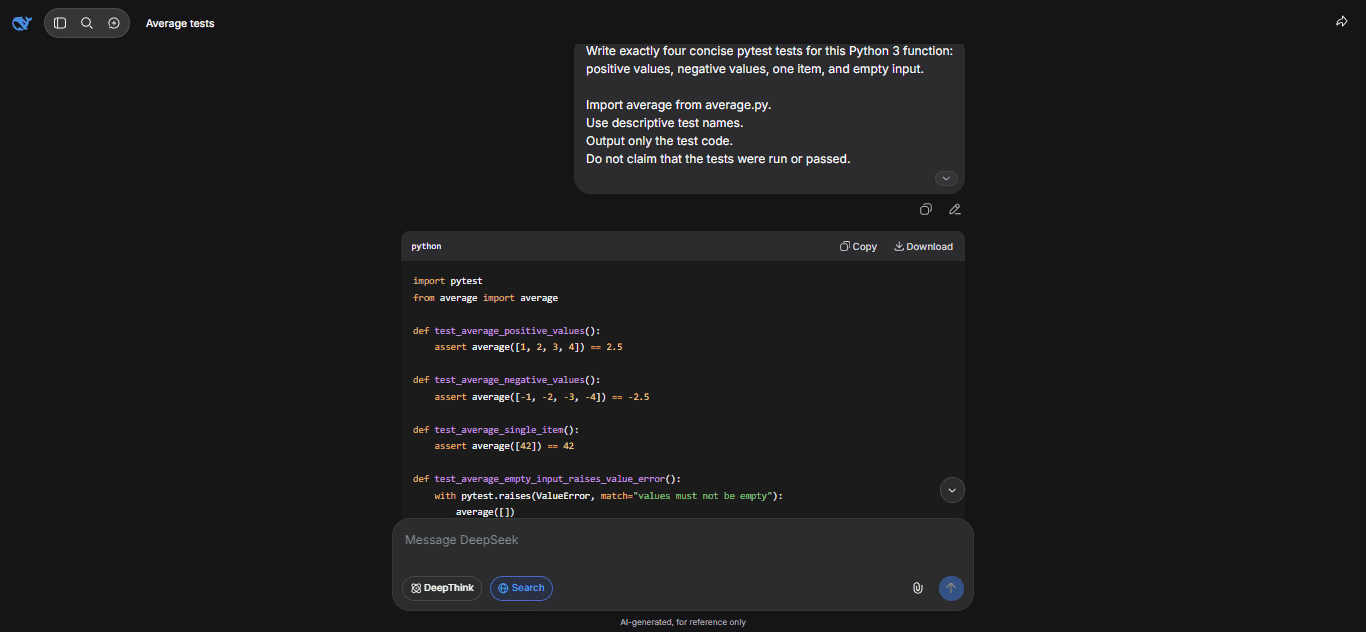Screen dimensions: 1366x632
Task: Click the pytest.raises ValueError line
Action: tap(608, 496)
